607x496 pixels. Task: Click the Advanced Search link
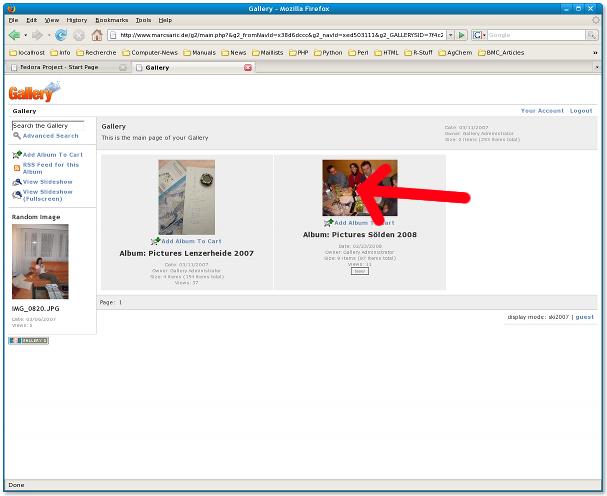50,136
